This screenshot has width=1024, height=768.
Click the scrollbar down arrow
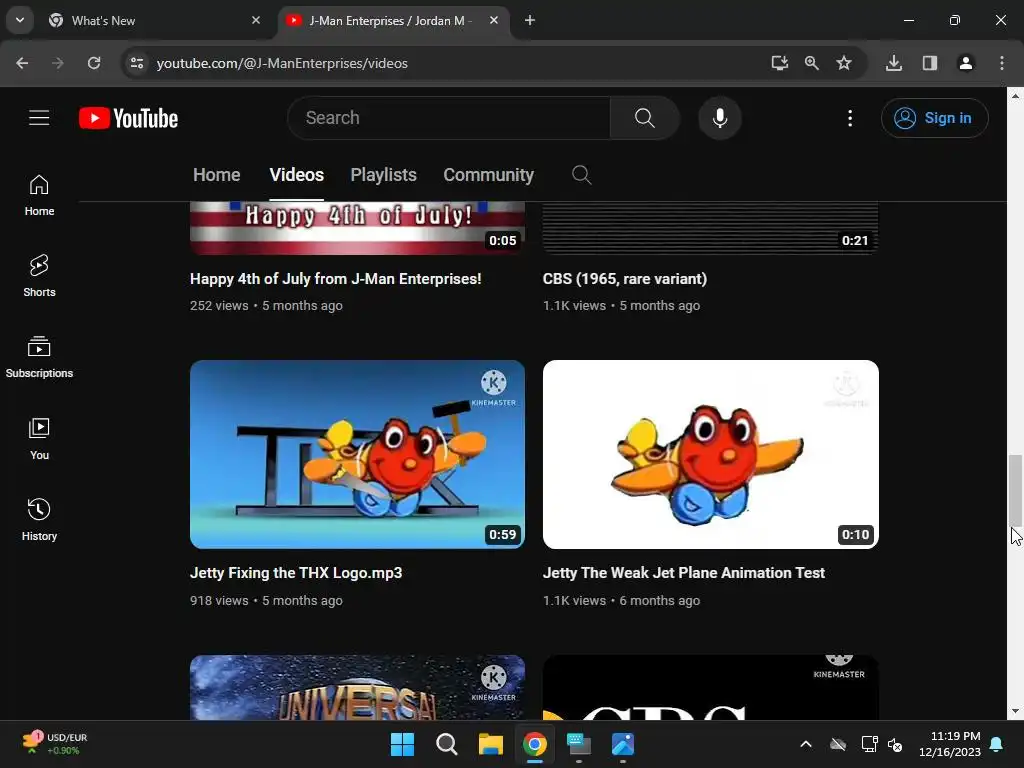[1015, 711]
